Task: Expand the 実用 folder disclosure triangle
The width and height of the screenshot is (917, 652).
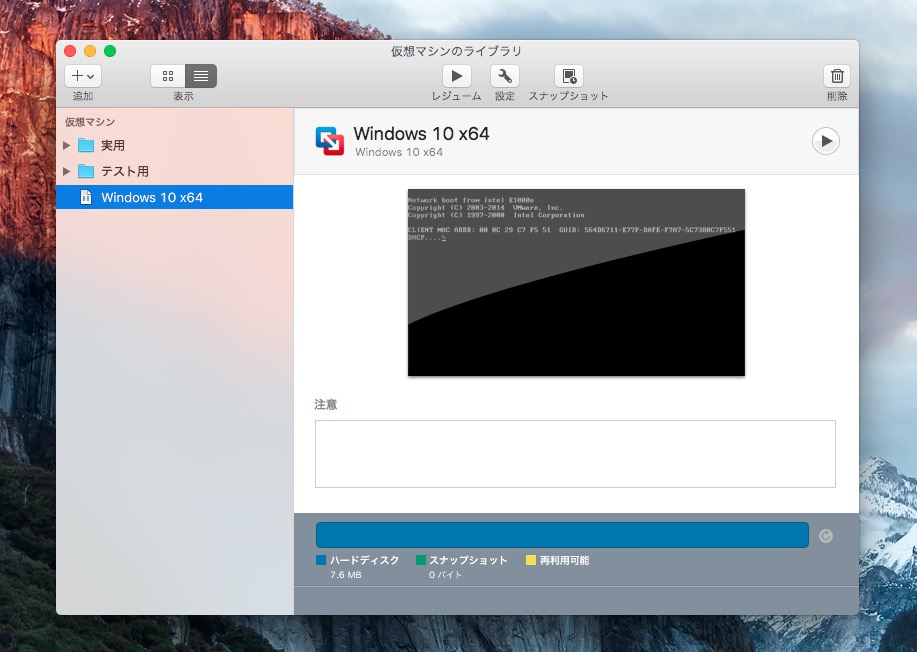Action: [67, 145]
